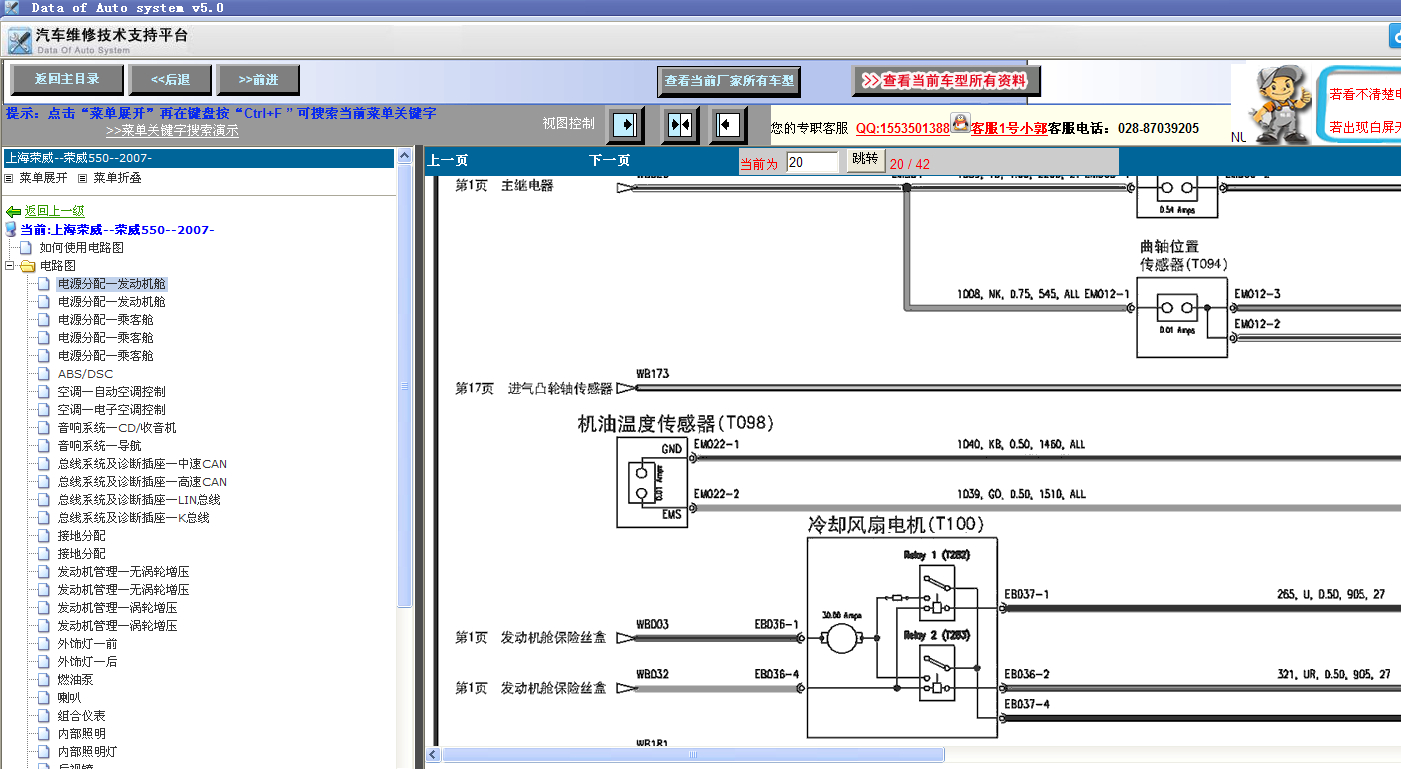Click the 20 / 42 page counter

[910, 164]
